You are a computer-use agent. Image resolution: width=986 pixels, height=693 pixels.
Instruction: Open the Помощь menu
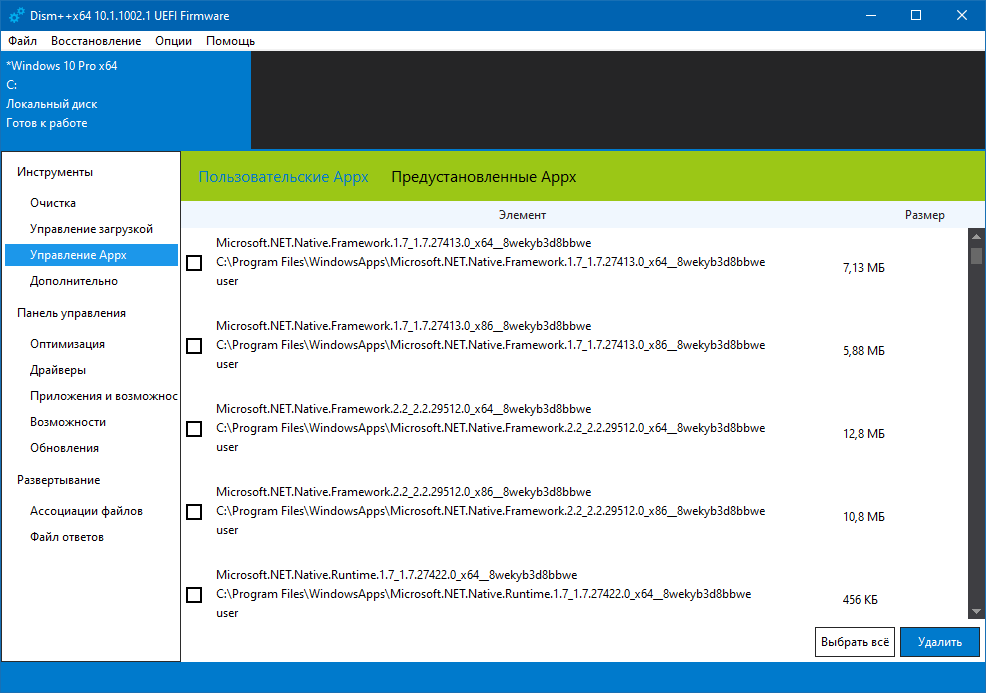click(x=230, y=41)
